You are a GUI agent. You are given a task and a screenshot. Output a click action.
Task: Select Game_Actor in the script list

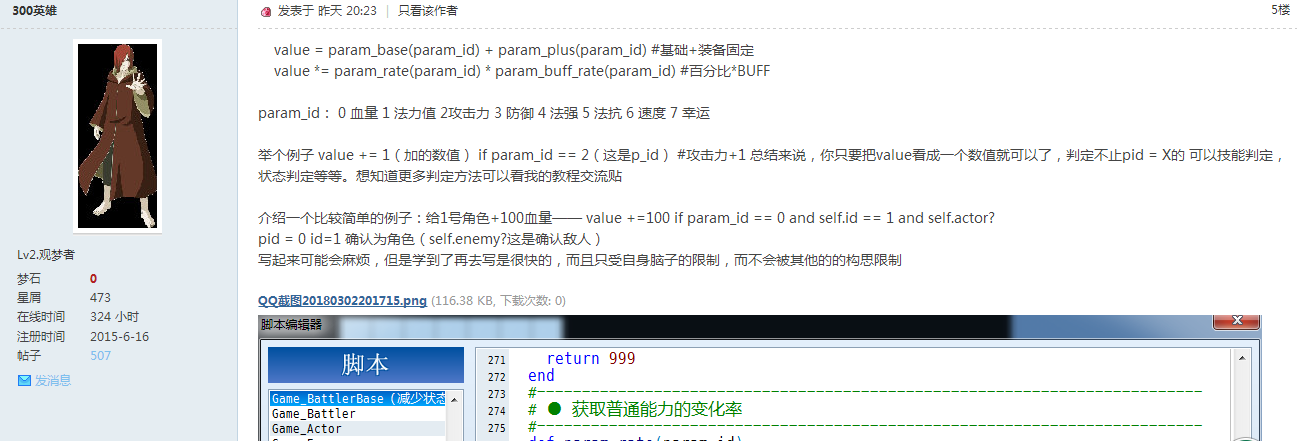306,428
